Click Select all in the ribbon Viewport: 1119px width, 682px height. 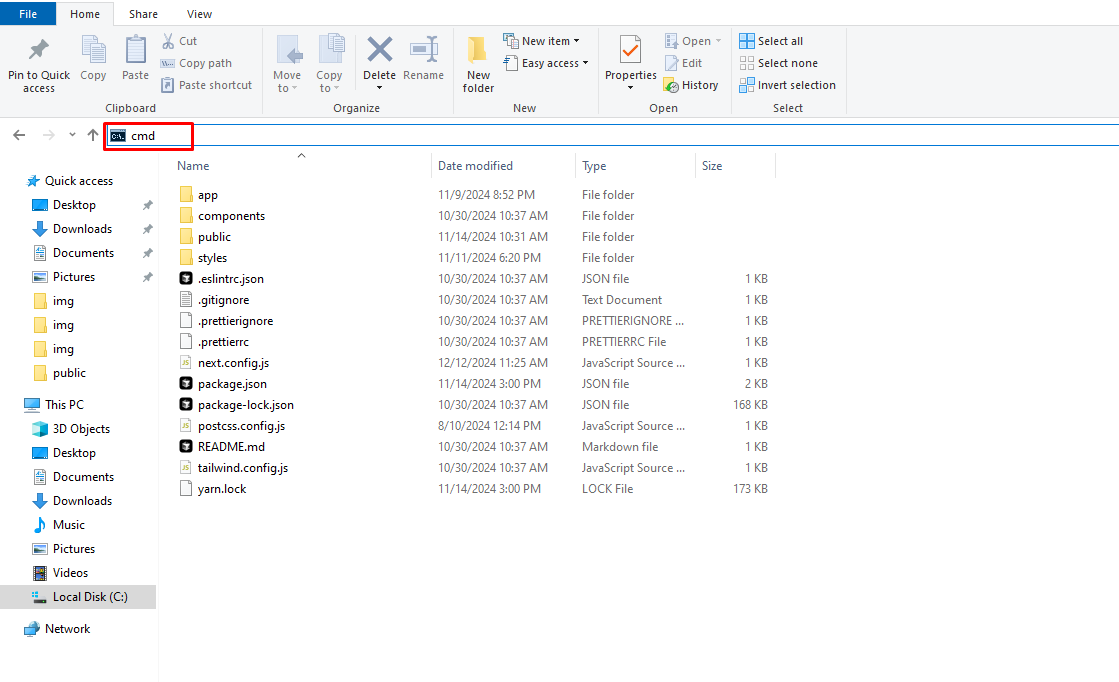[771, 41]
